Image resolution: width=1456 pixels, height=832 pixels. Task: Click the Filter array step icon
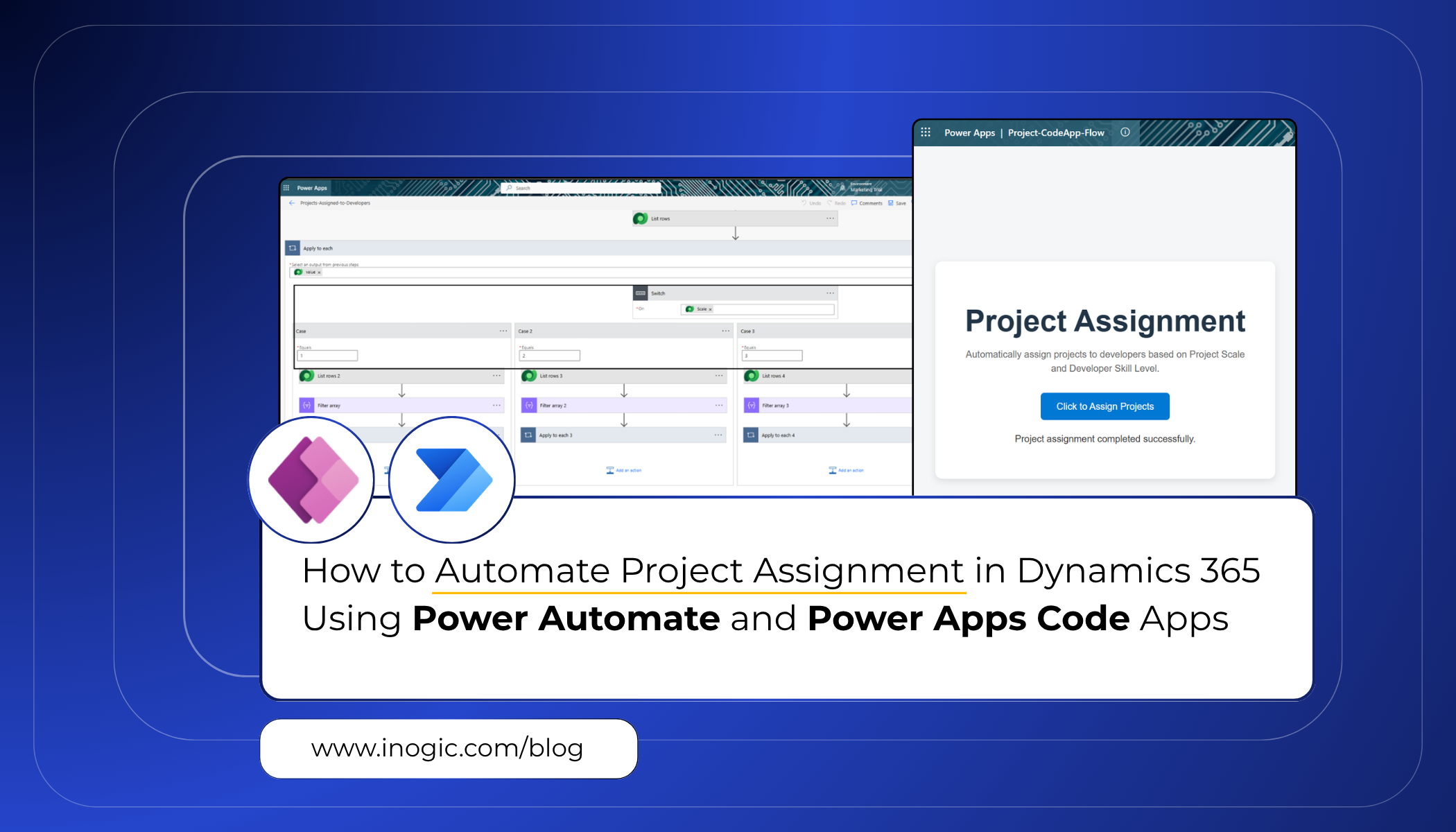click(x=306, y=406)
